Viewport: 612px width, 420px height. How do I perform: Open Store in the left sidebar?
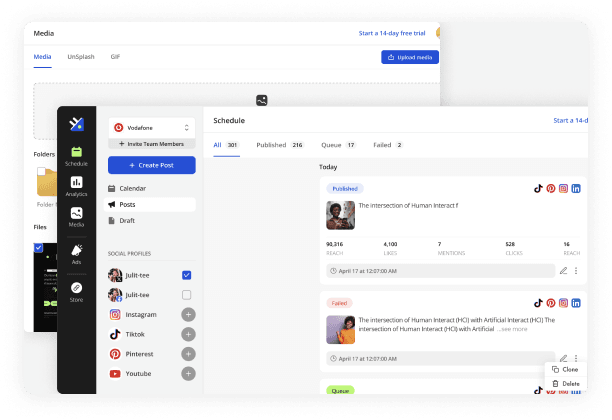coord(76,291)
